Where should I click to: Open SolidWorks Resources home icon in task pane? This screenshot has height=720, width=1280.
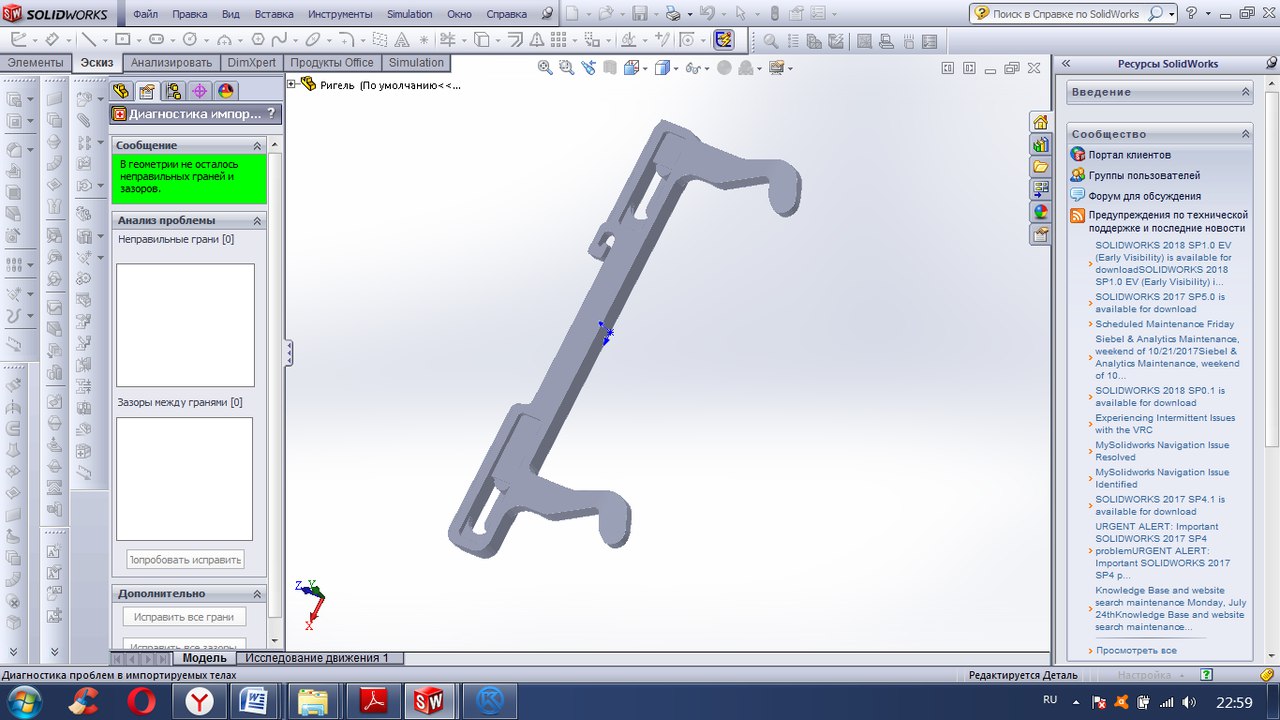click(1041, 122)
